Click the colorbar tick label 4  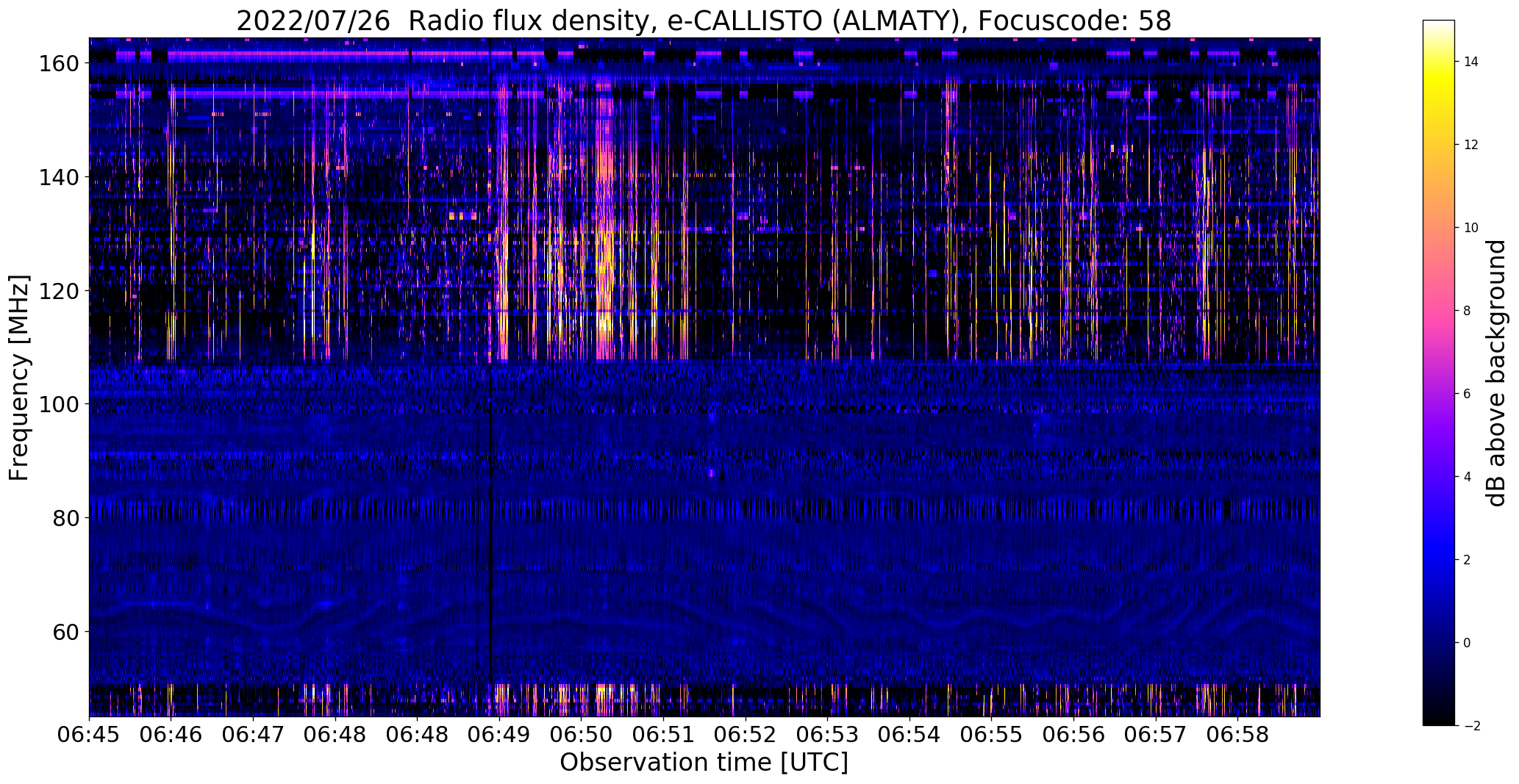(x=1467, y=477)
